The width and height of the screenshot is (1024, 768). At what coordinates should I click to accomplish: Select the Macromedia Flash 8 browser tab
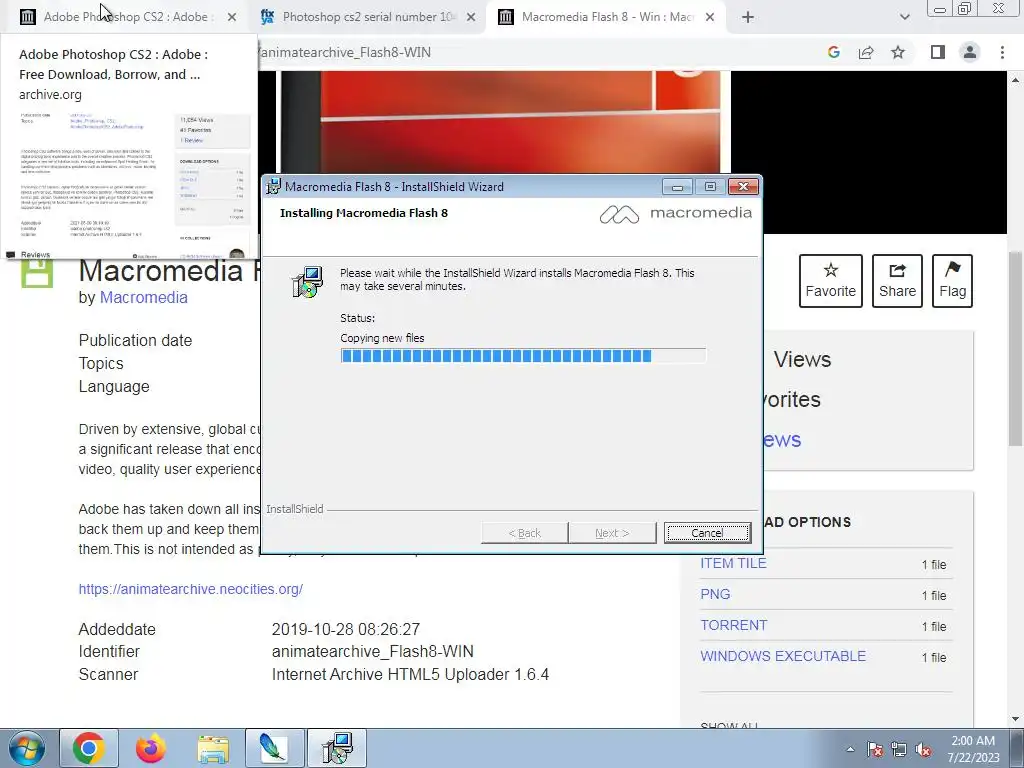[x=607, y=17]
